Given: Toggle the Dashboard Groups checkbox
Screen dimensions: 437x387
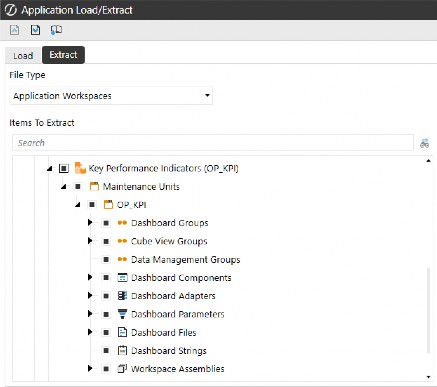Looking at the screenshot, I should tap(106, 223).
